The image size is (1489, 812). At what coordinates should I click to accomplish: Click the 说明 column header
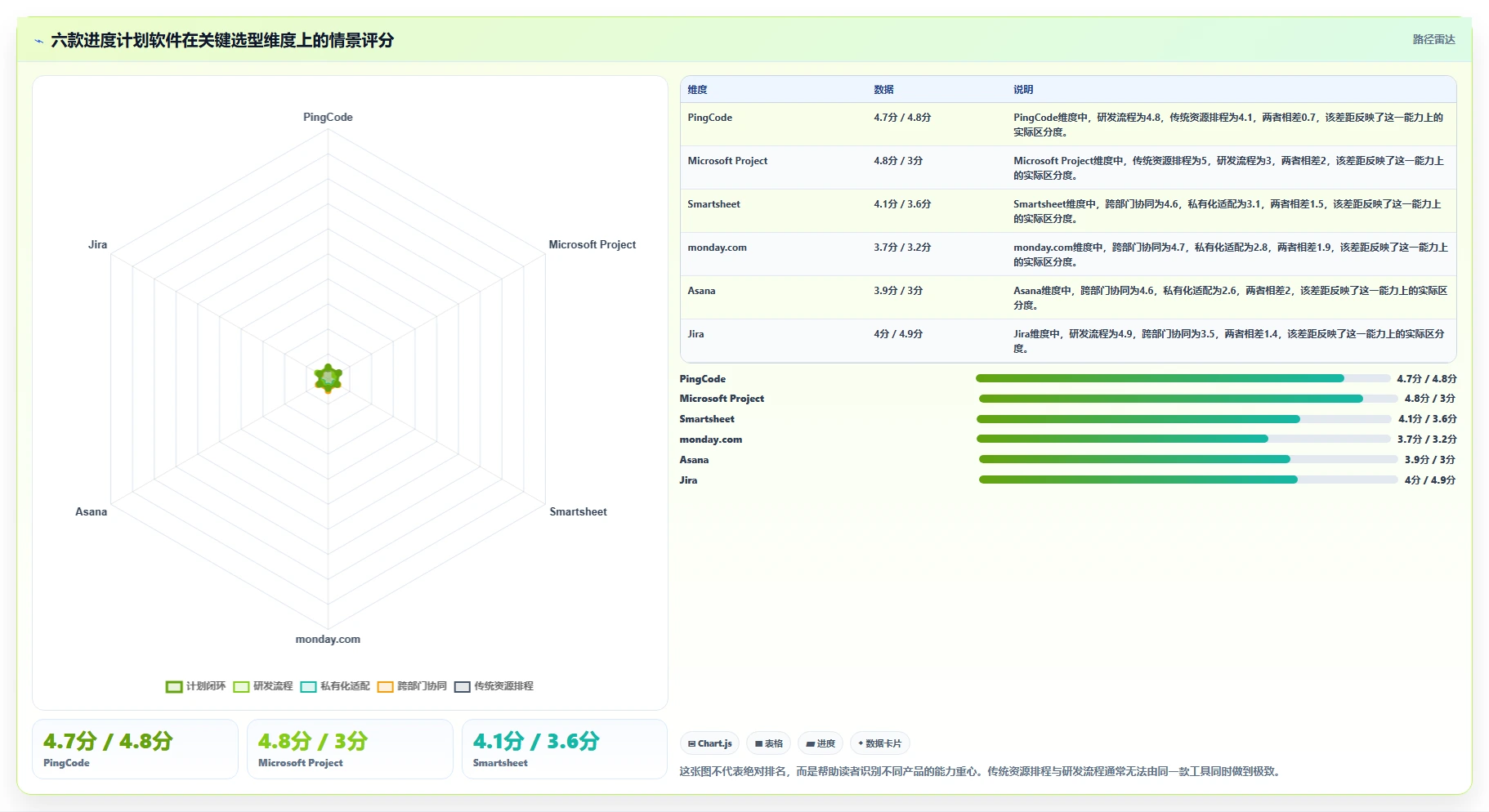(x=1023, y=90)
